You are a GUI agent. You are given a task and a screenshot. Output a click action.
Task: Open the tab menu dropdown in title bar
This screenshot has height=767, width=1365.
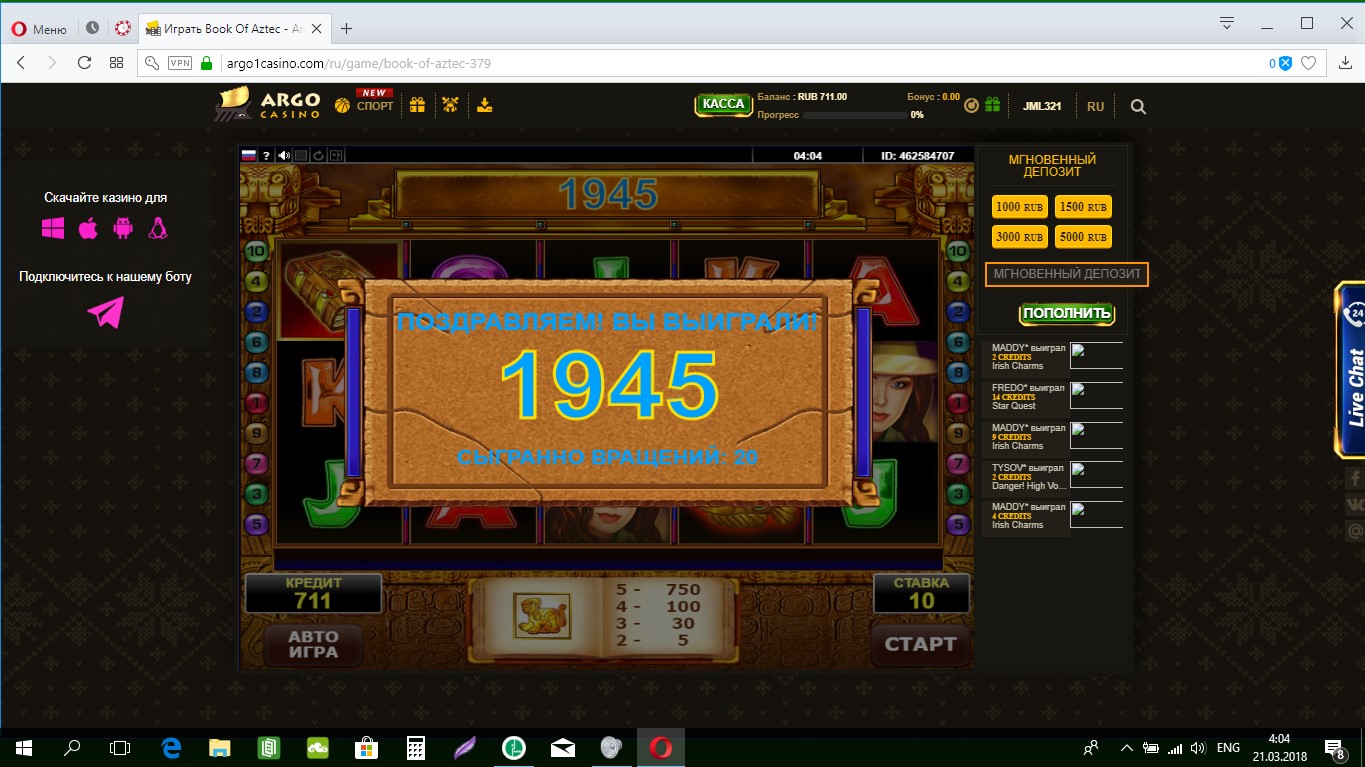[x=1227, y=23]
